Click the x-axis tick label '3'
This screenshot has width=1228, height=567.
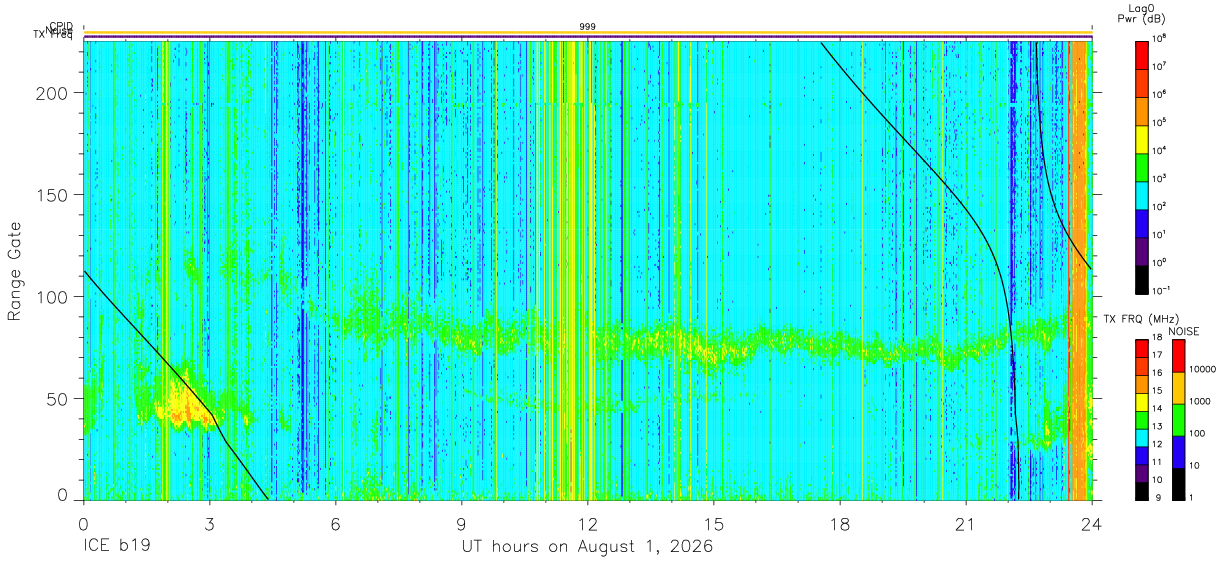[210, 524]
